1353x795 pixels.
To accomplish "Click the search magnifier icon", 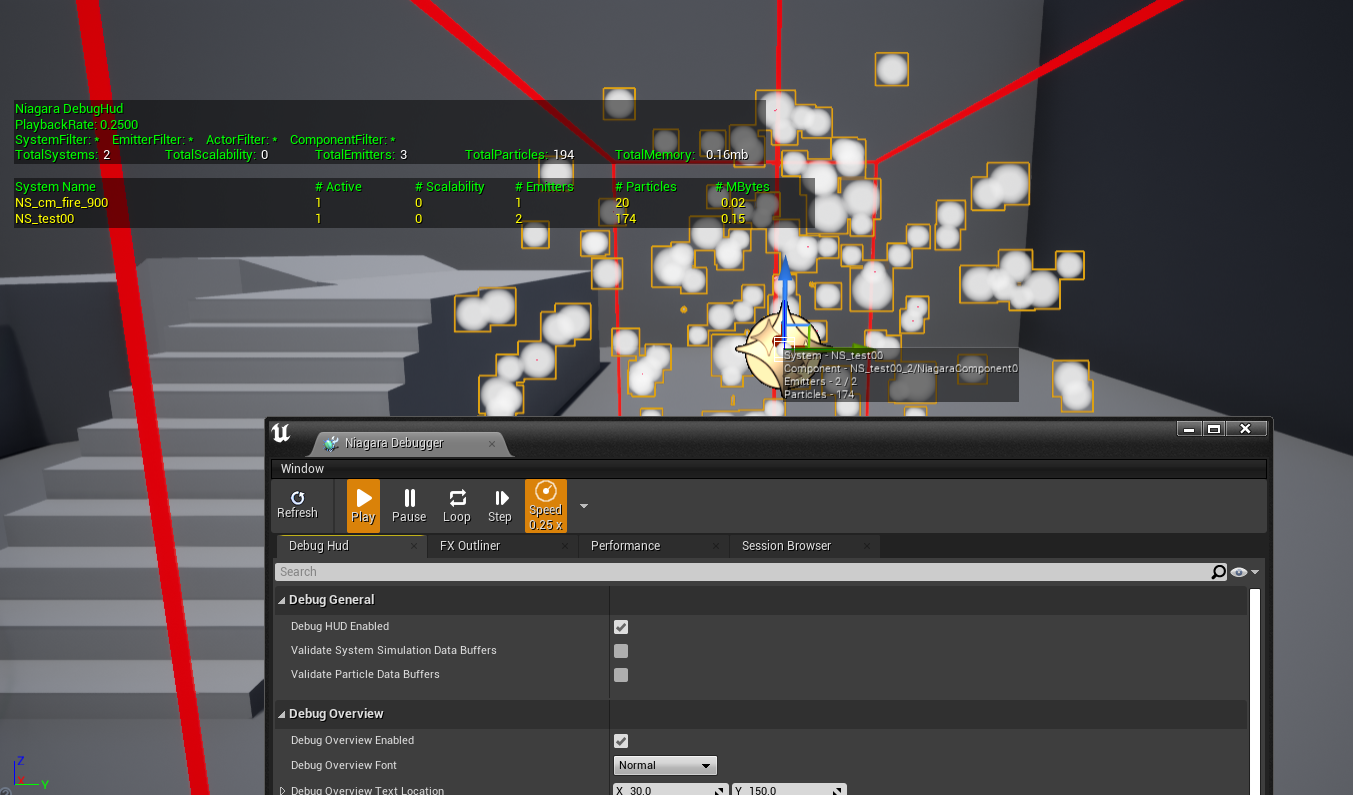I will pyautogui.click(x=1218, y=572).
